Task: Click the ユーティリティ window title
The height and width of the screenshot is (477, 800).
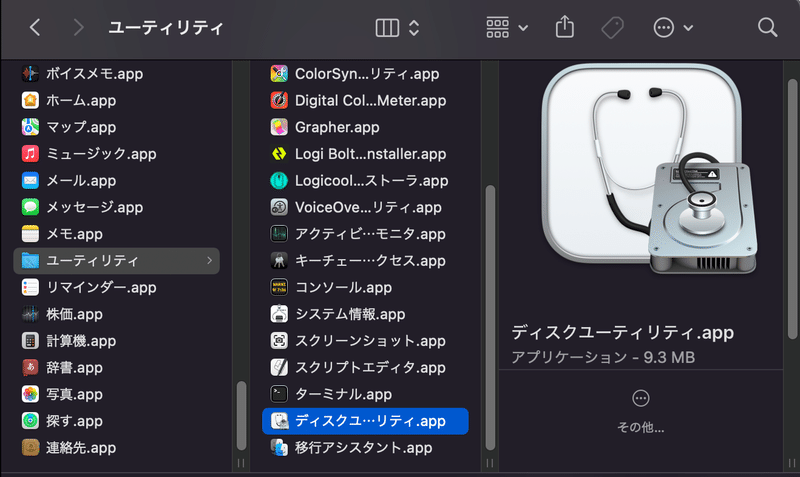Action: (166, 28)
